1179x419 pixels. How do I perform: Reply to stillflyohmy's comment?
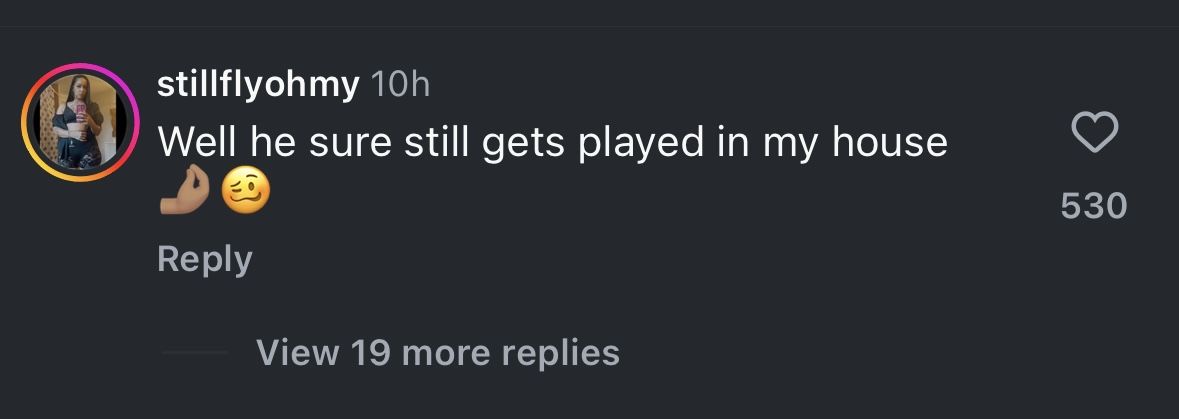pyautogui.click(x=204, y=259)
